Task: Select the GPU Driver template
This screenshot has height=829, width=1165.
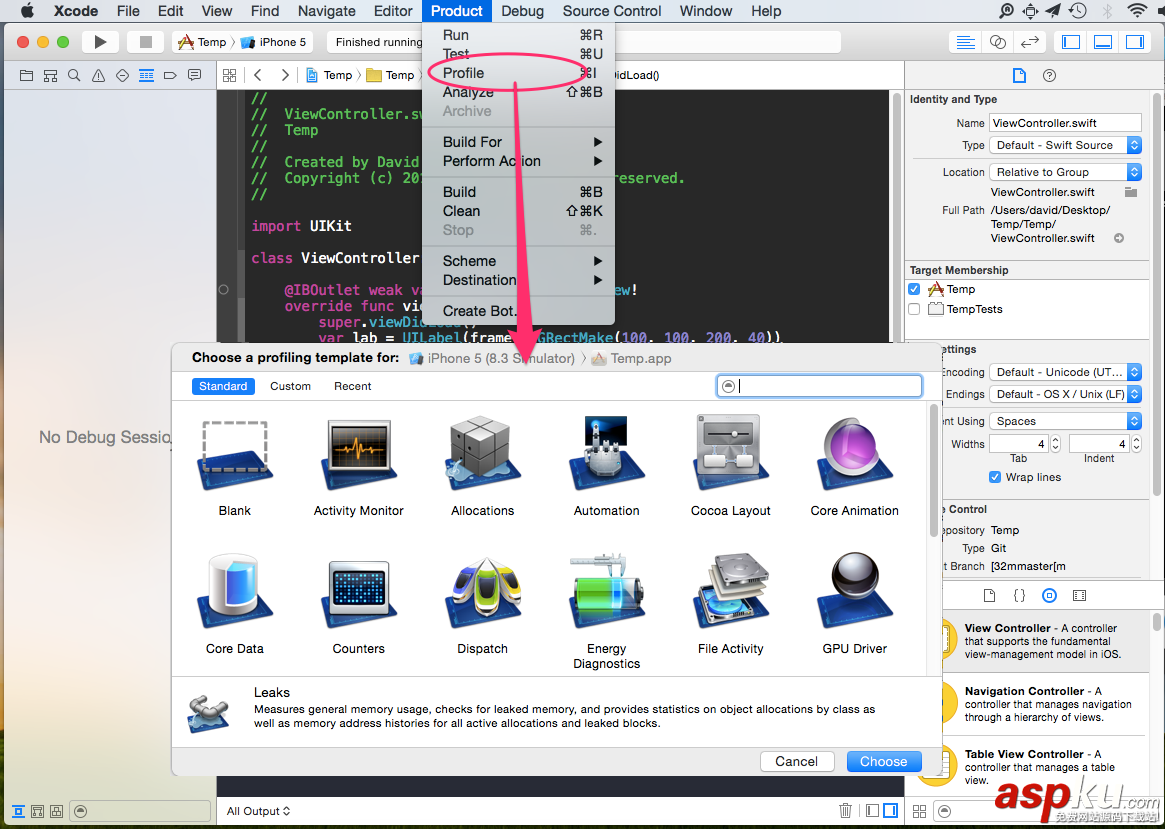Action: pyautogui.click(x=854, y=592)
